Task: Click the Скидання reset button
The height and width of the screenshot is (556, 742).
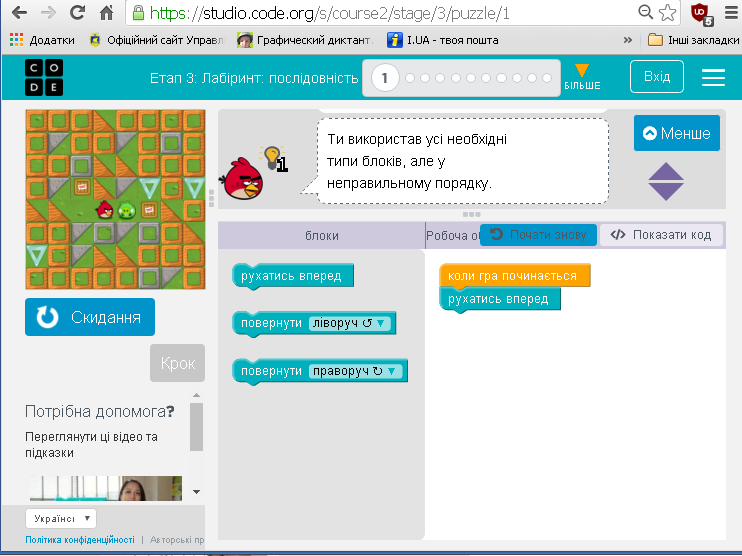Action: point(90,317)
